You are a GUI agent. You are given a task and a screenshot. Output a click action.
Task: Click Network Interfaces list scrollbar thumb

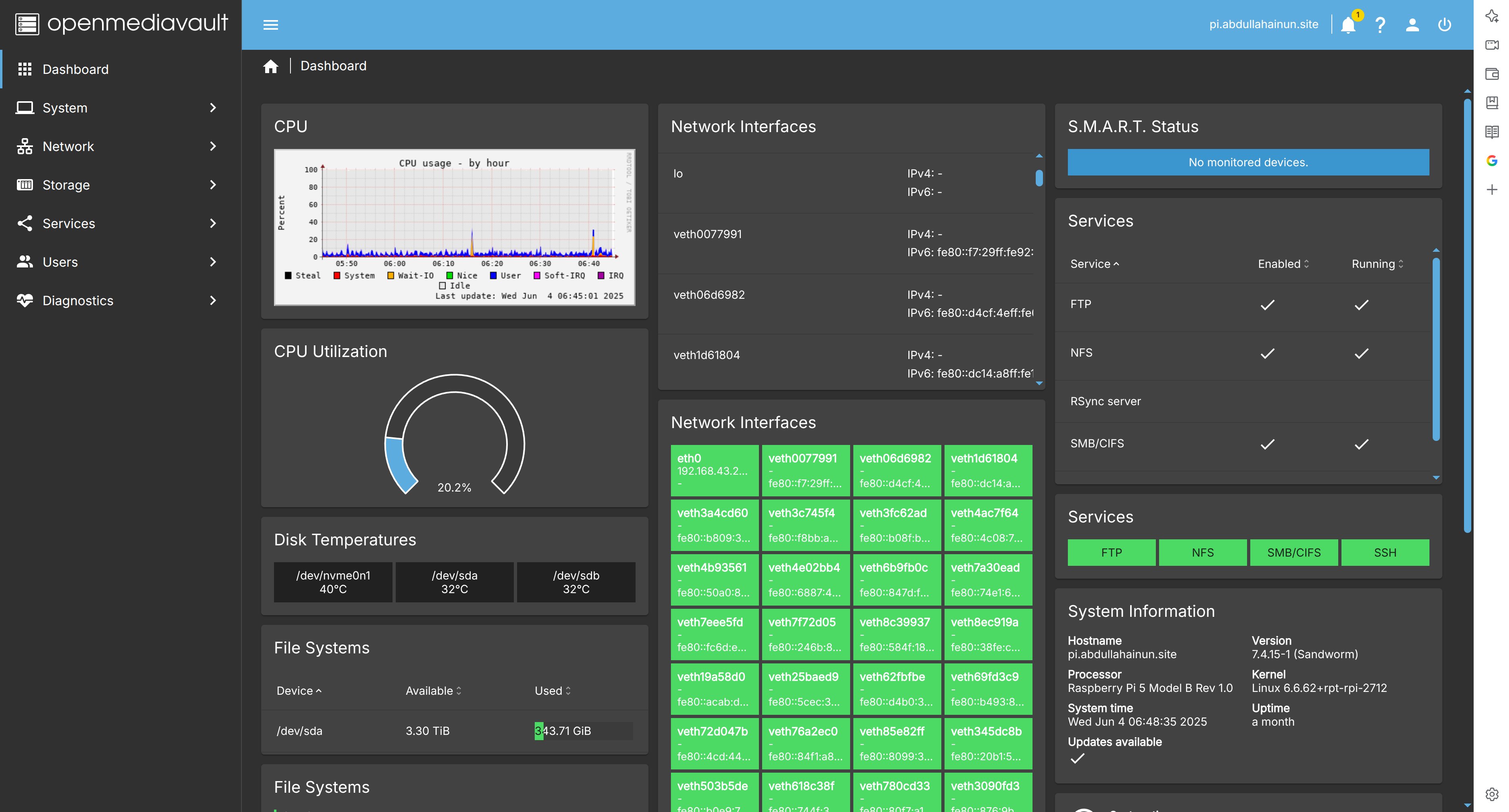pyautogui.click(x=1039, y=178)
